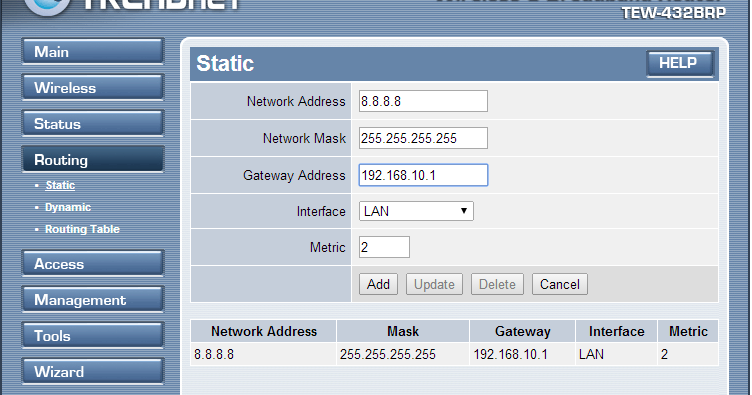Open the Tools menu section

point(93,336)
